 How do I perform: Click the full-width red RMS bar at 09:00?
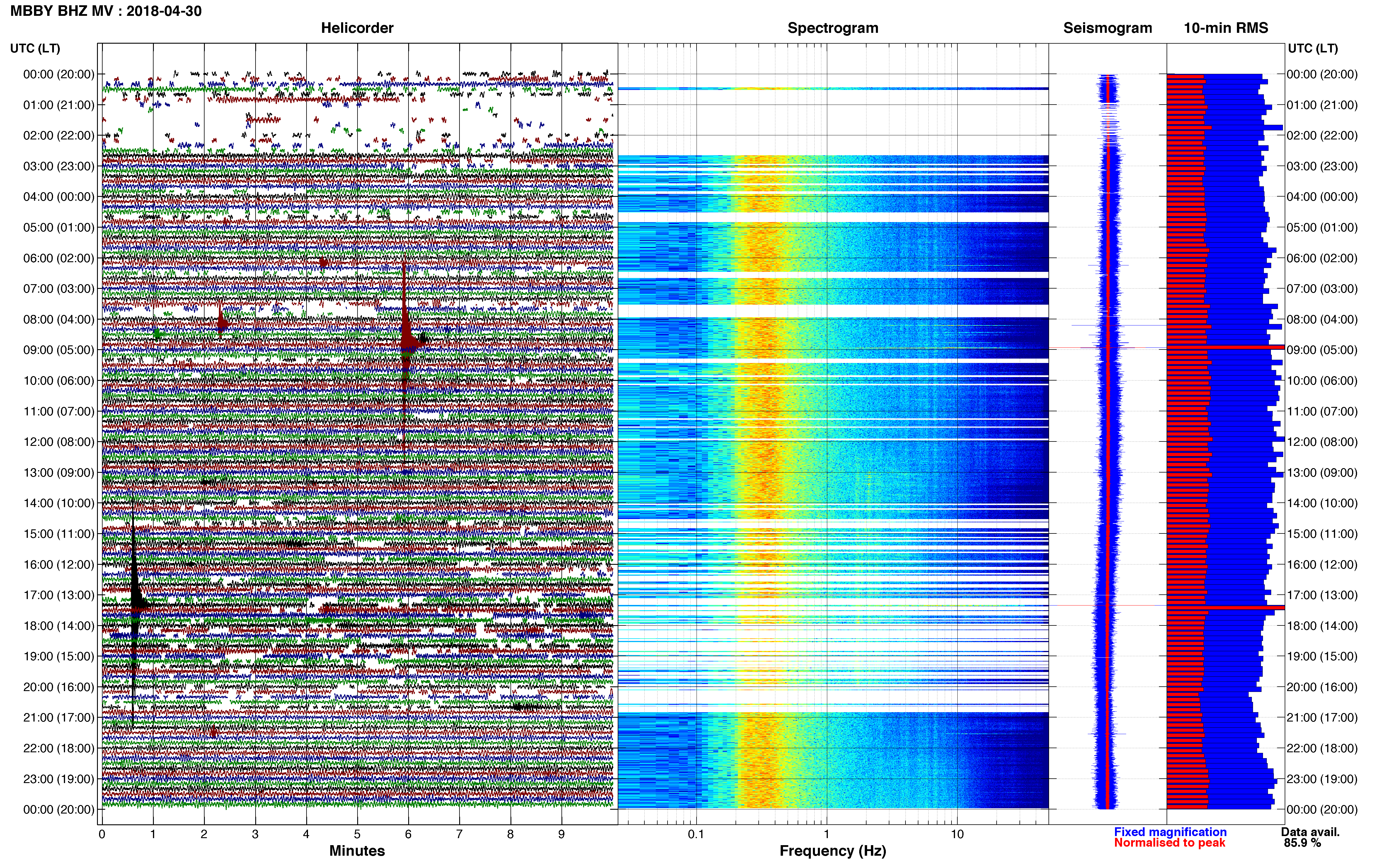[x=1225, y=347]
